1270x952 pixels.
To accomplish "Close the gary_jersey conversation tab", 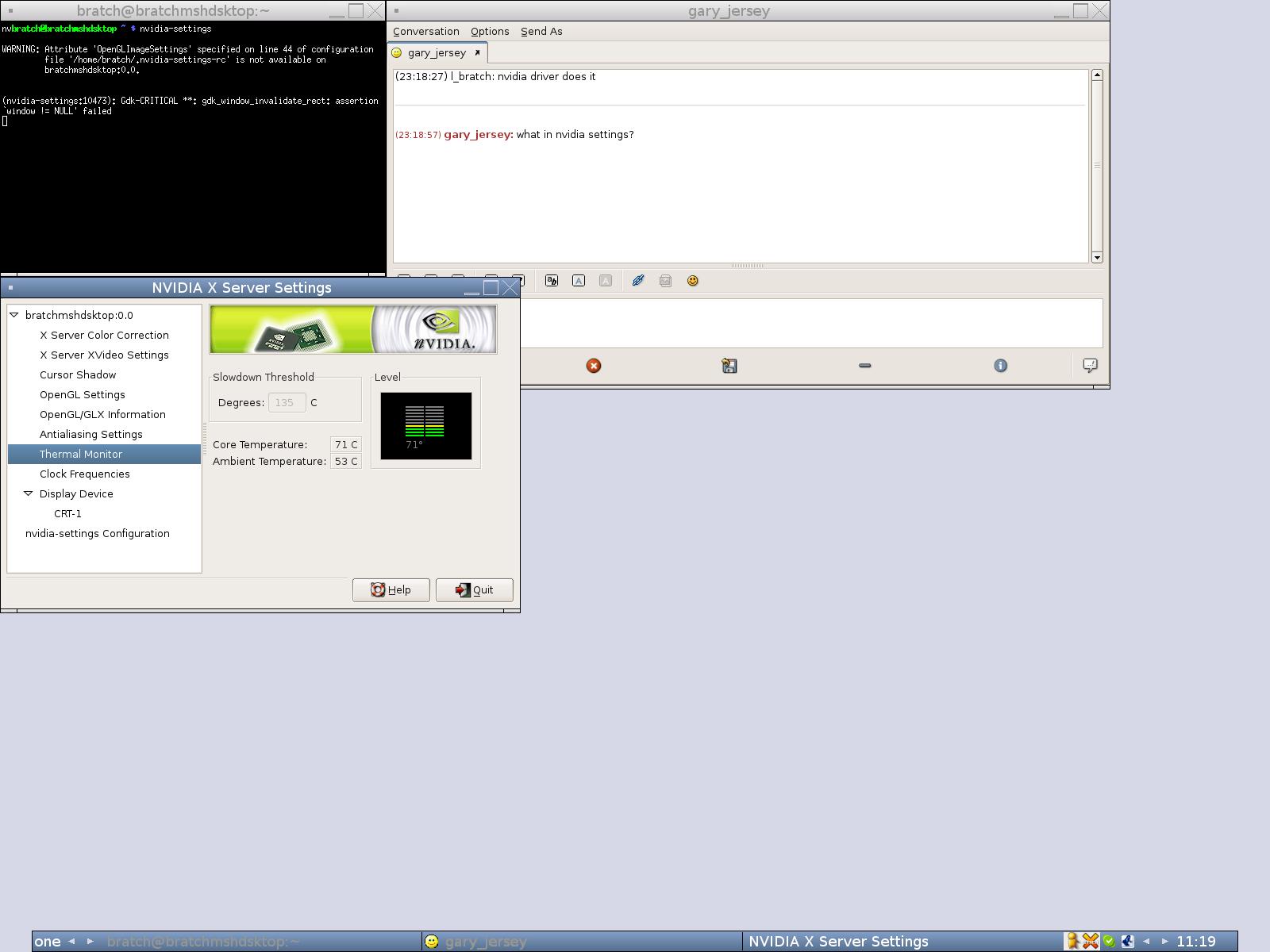I will point(477,53).
